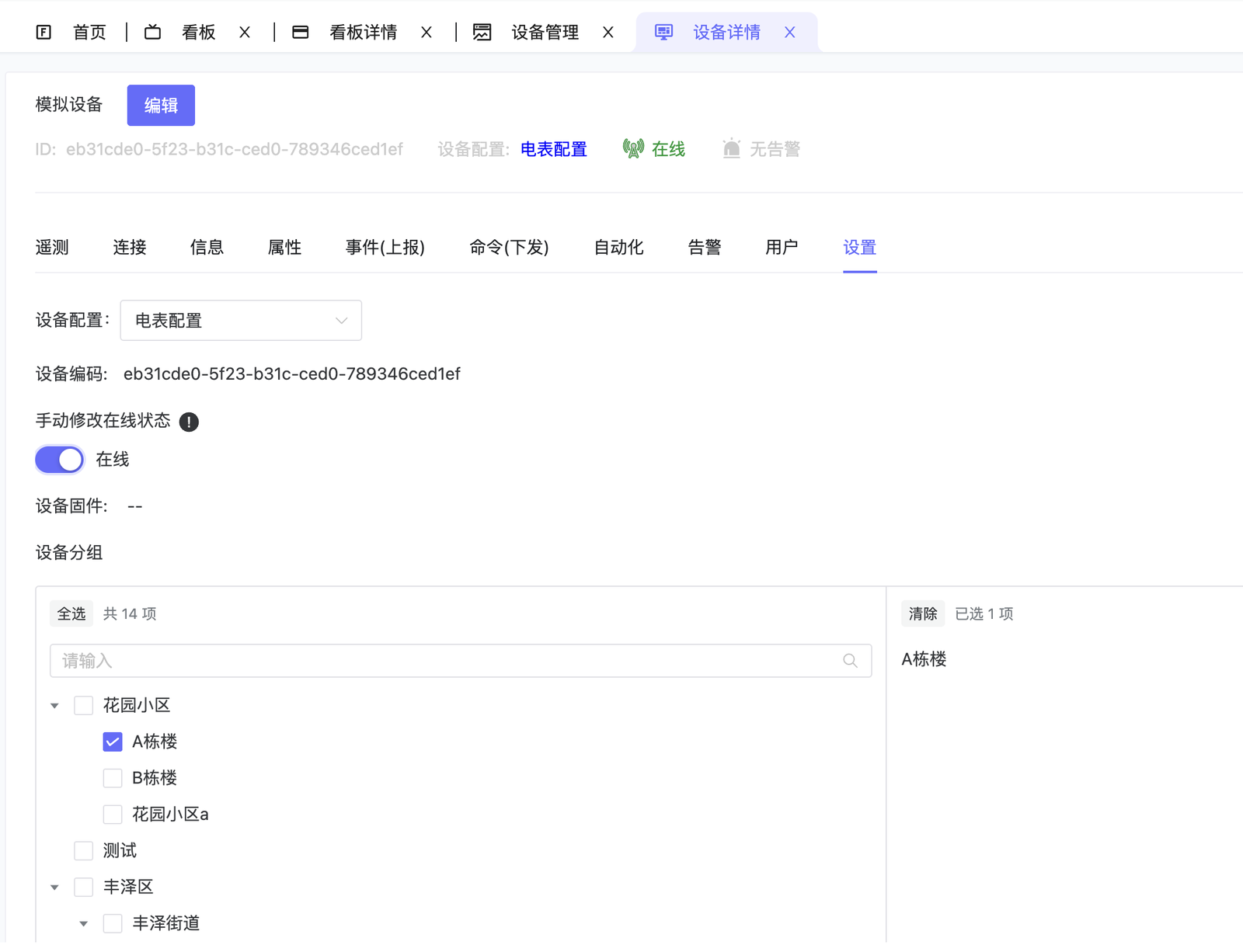The width and height of the screenshot is (1243, 952).
Task: Click the 设备详情 monitor icon
Action: point(663,32)
